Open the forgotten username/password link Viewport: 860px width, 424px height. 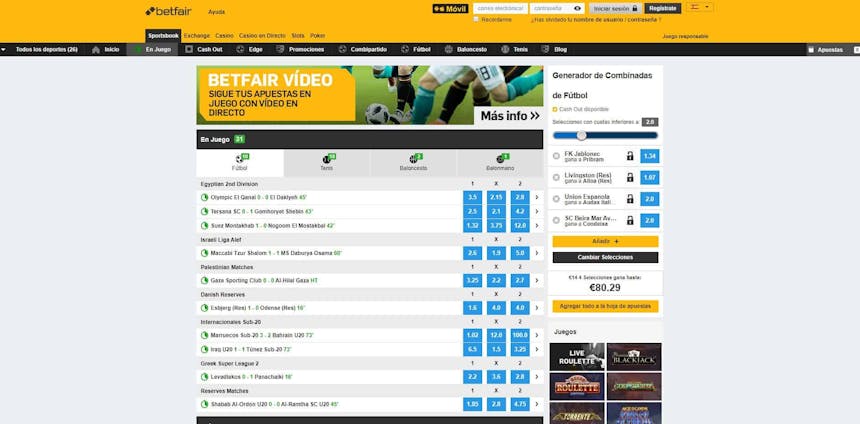[596, 20]
